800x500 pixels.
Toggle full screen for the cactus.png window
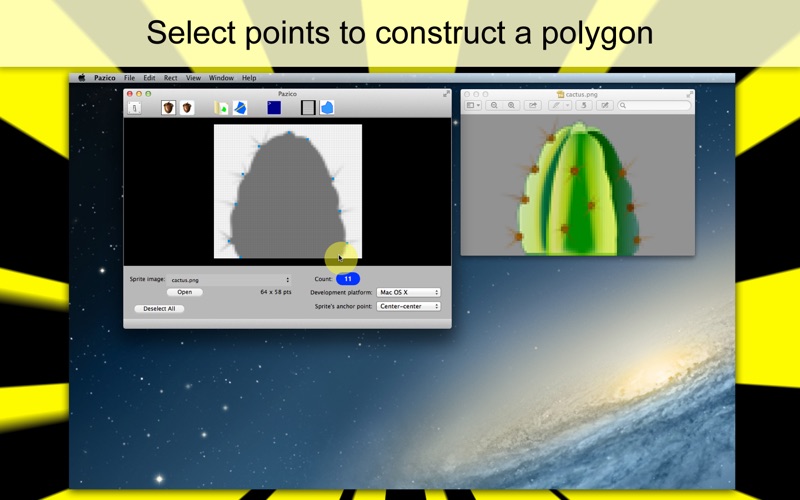[x=690, y=94]
